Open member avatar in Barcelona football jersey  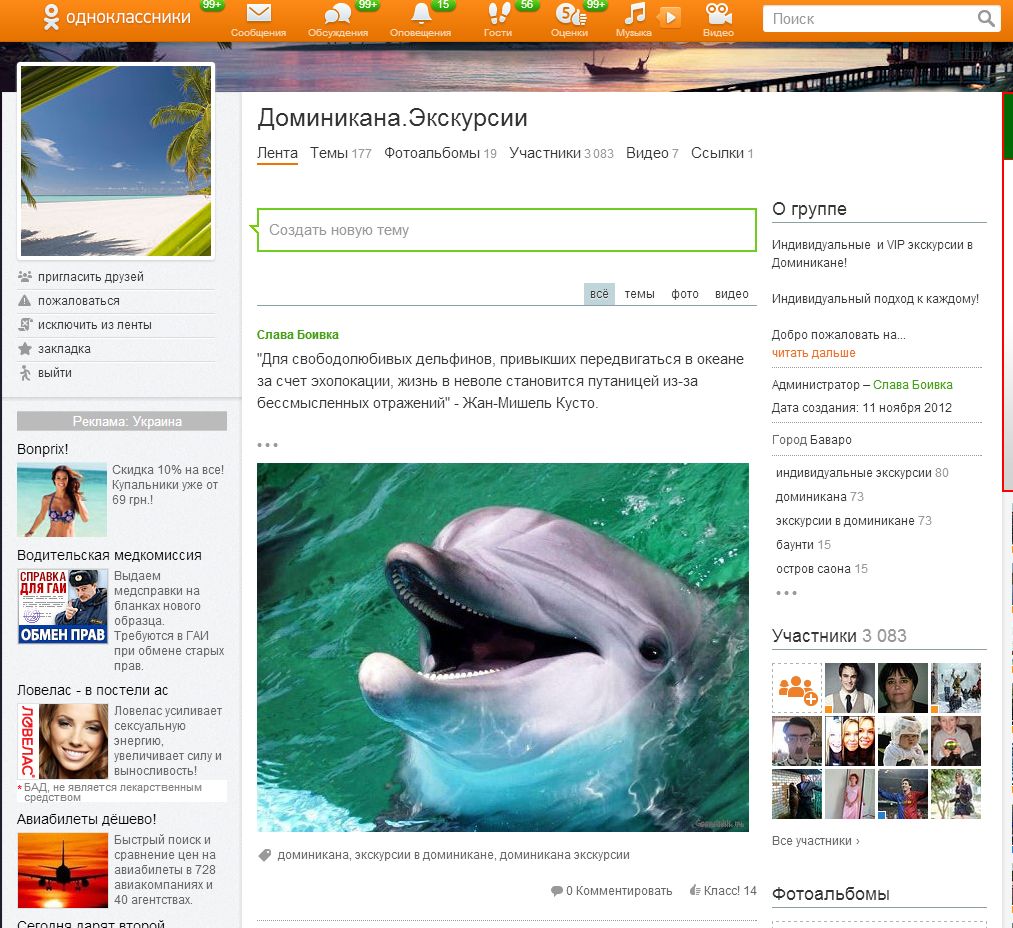point(903,794)
